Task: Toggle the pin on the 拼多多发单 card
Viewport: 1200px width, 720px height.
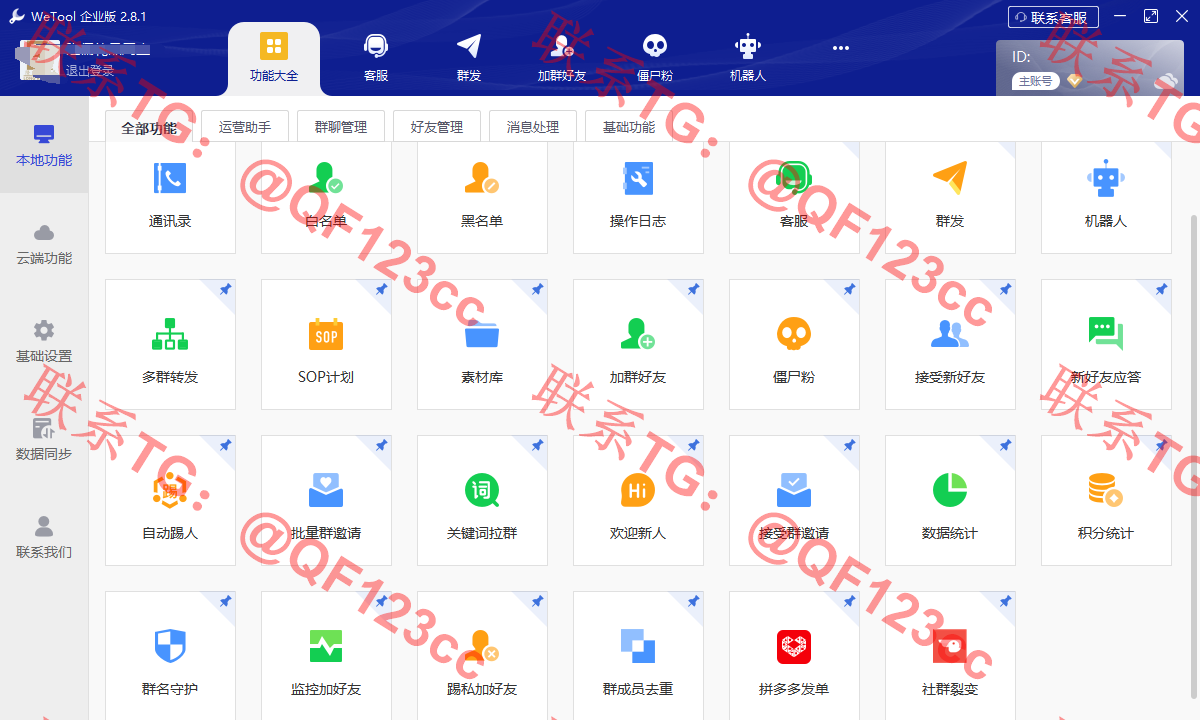Action: 849,601
